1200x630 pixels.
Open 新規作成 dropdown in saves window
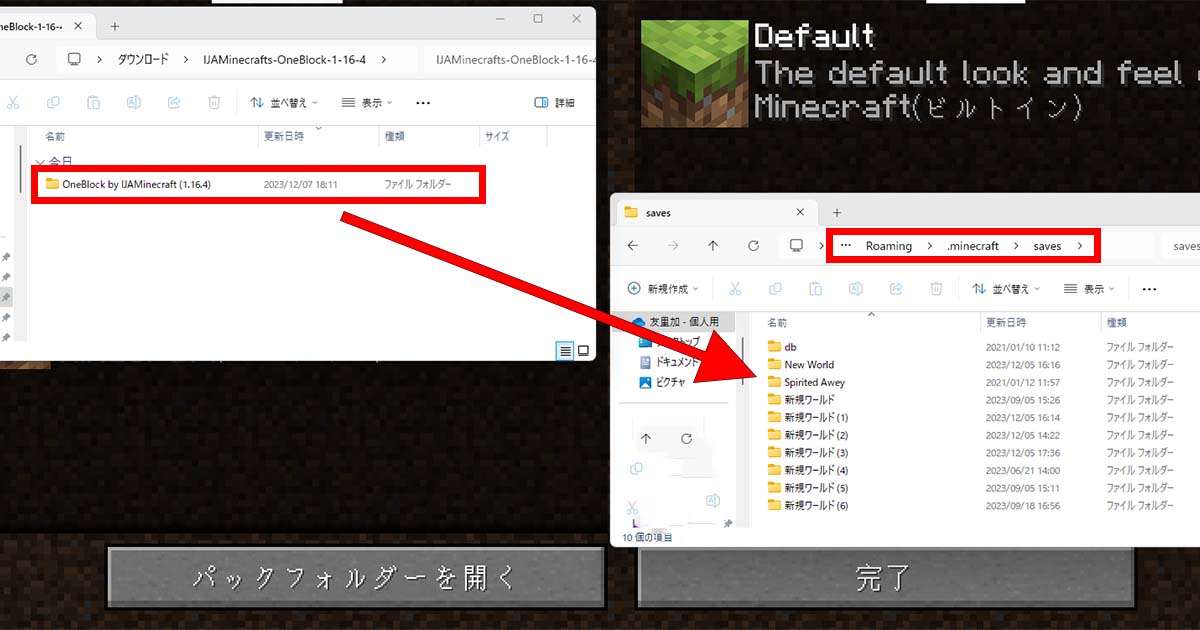(x=662, y=288)
